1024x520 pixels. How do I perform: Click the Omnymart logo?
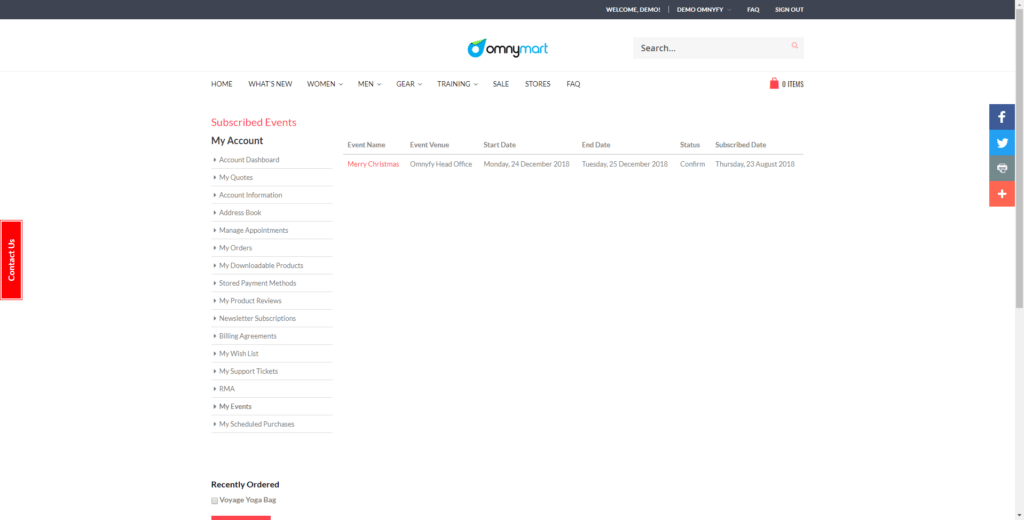tap(508, 48)
